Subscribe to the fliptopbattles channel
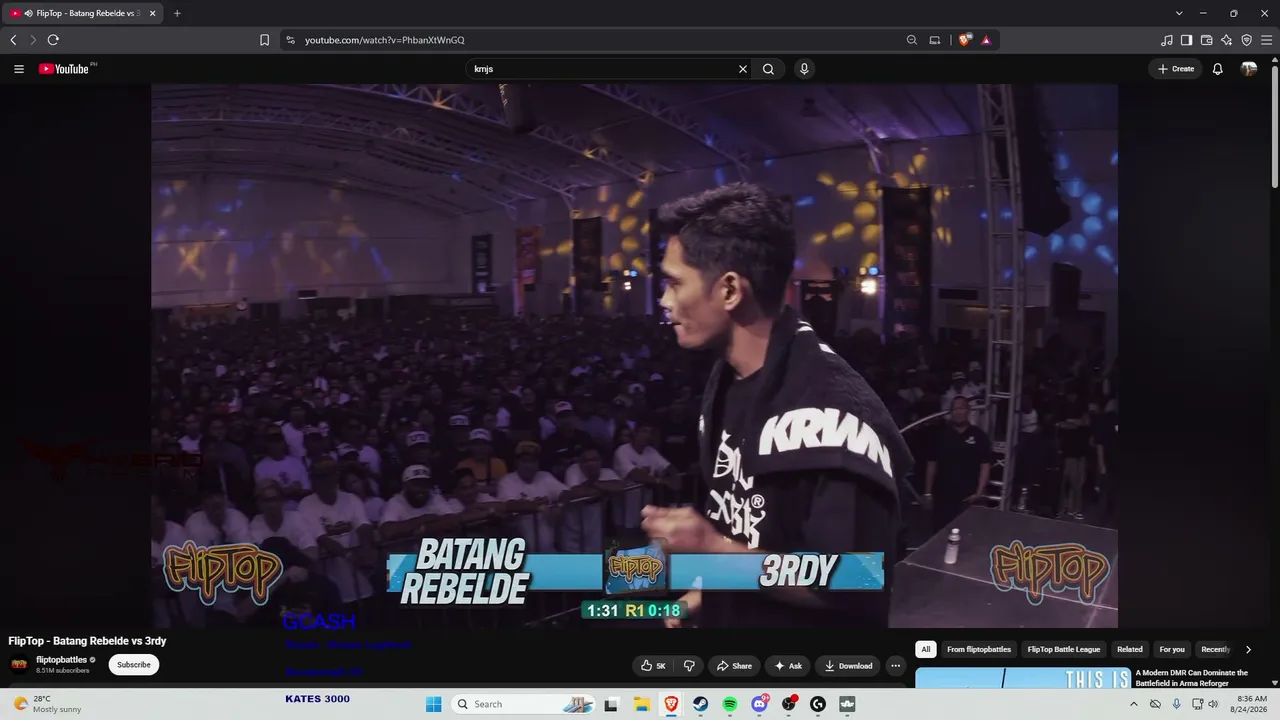 click(x=134, y=665)
